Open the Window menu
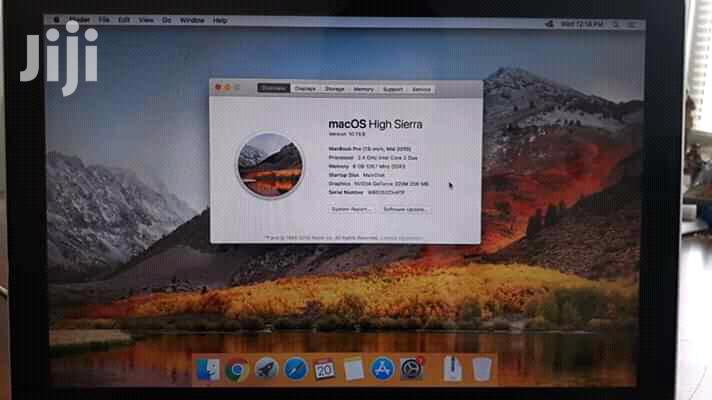 [192, 20]
